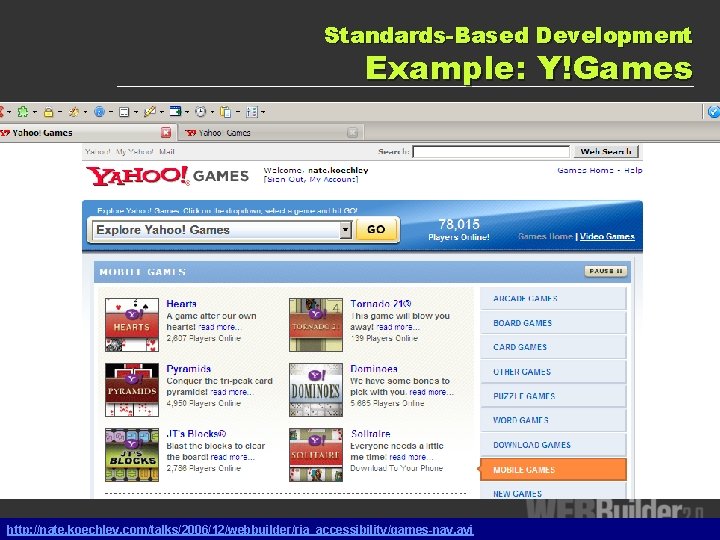Open the JT's Blocks title link
The height and width of the screenshot is (540, 720).
196,434
